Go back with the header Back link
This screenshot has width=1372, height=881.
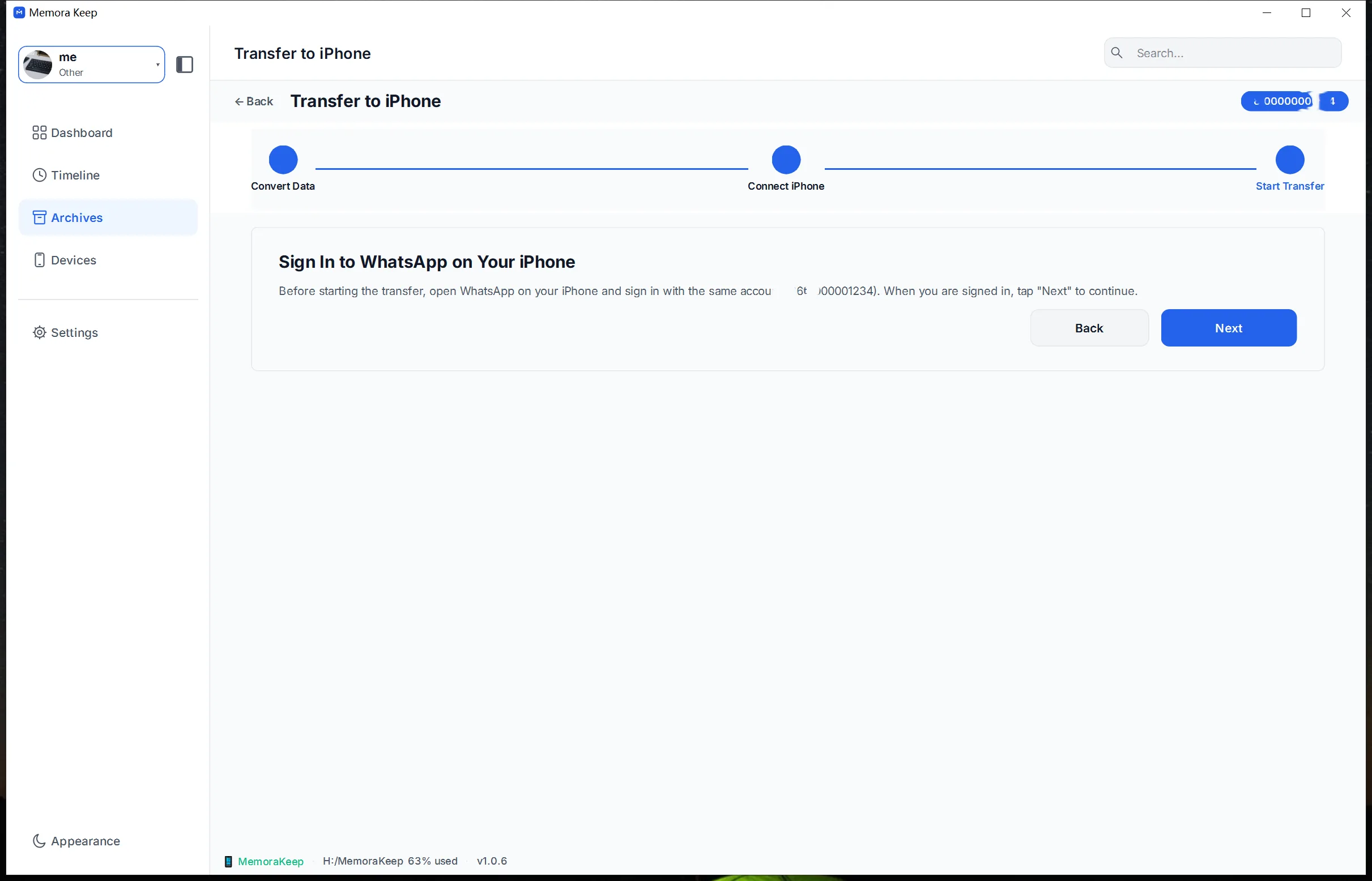(254, 101)
